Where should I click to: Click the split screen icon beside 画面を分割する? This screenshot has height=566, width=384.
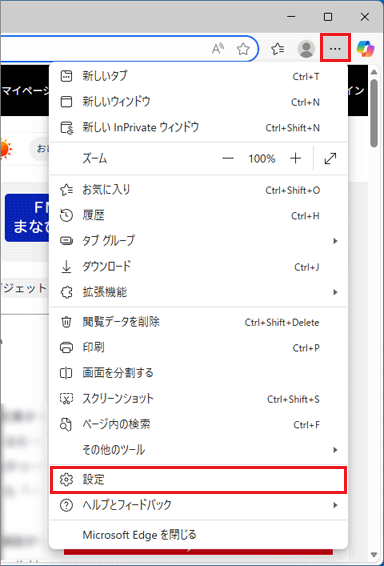click(x=66, y=373)
